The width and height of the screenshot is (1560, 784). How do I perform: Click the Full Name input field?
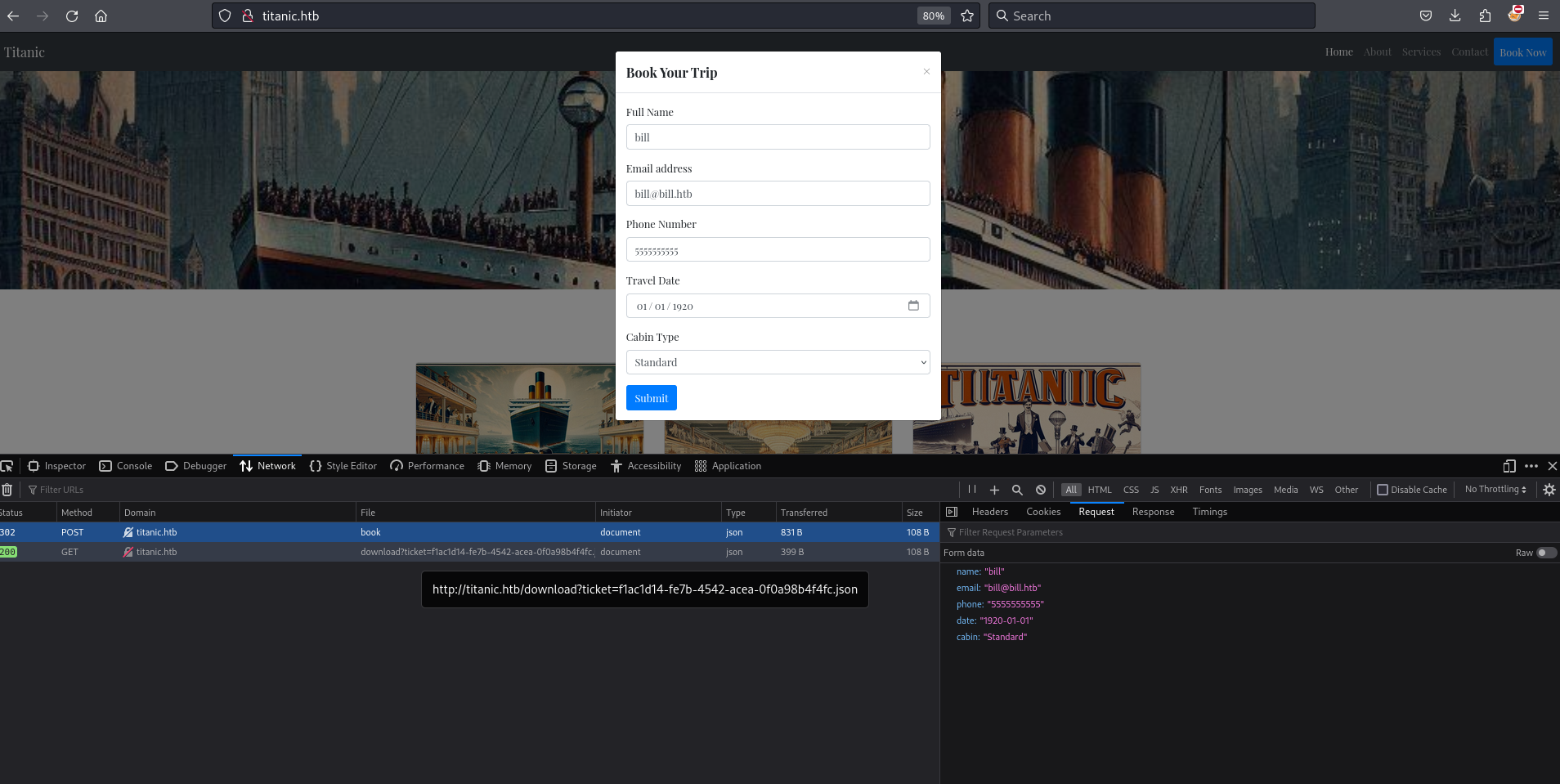click(778, 137)
